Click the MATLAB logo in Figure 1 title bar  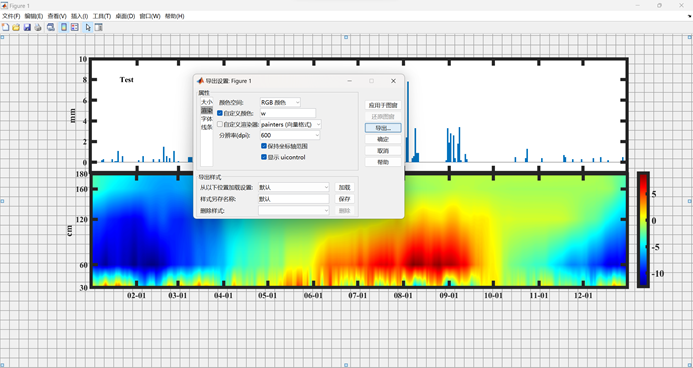4,6
